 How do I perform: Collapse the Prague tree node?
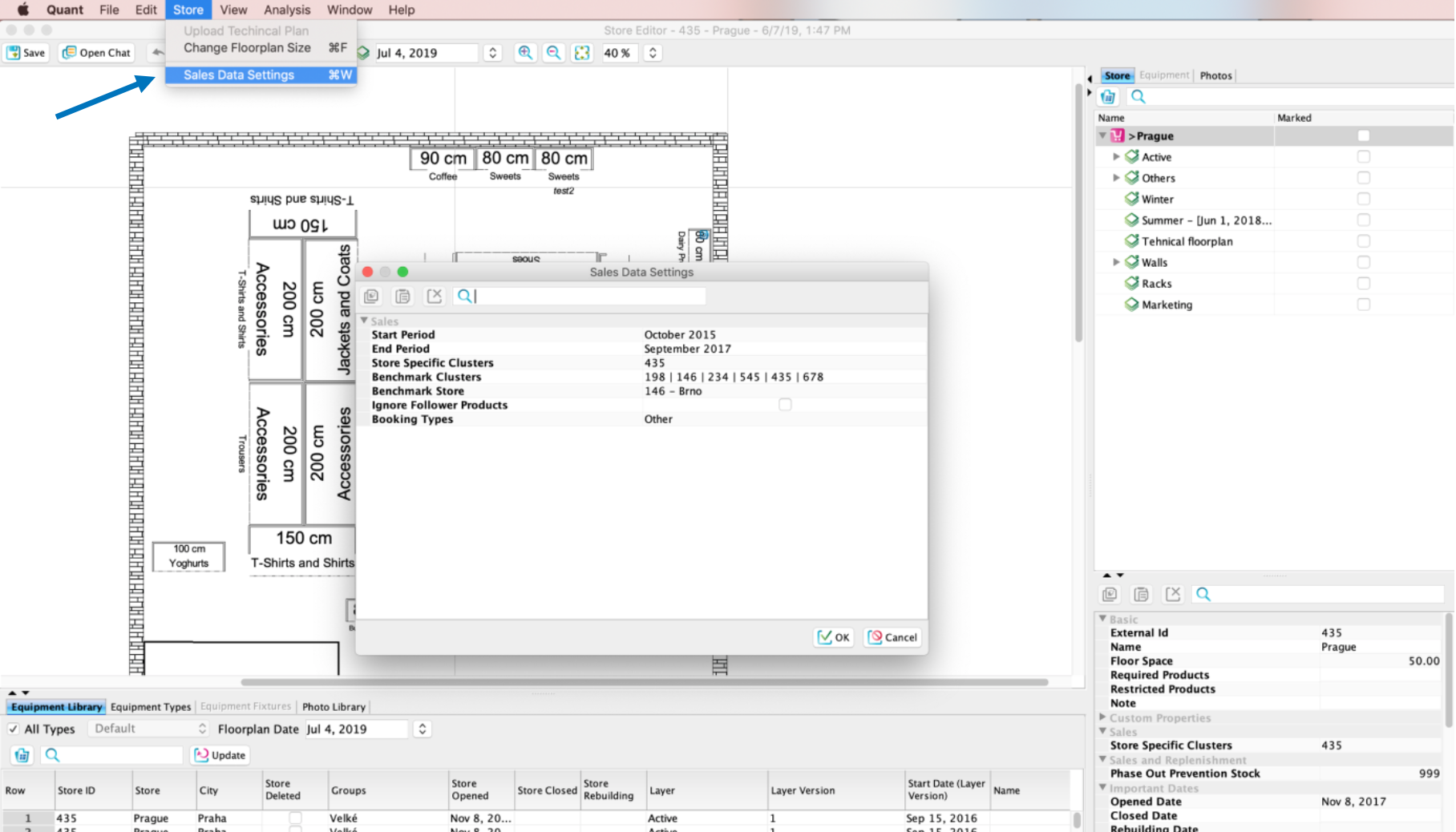tap(1103, 135)
